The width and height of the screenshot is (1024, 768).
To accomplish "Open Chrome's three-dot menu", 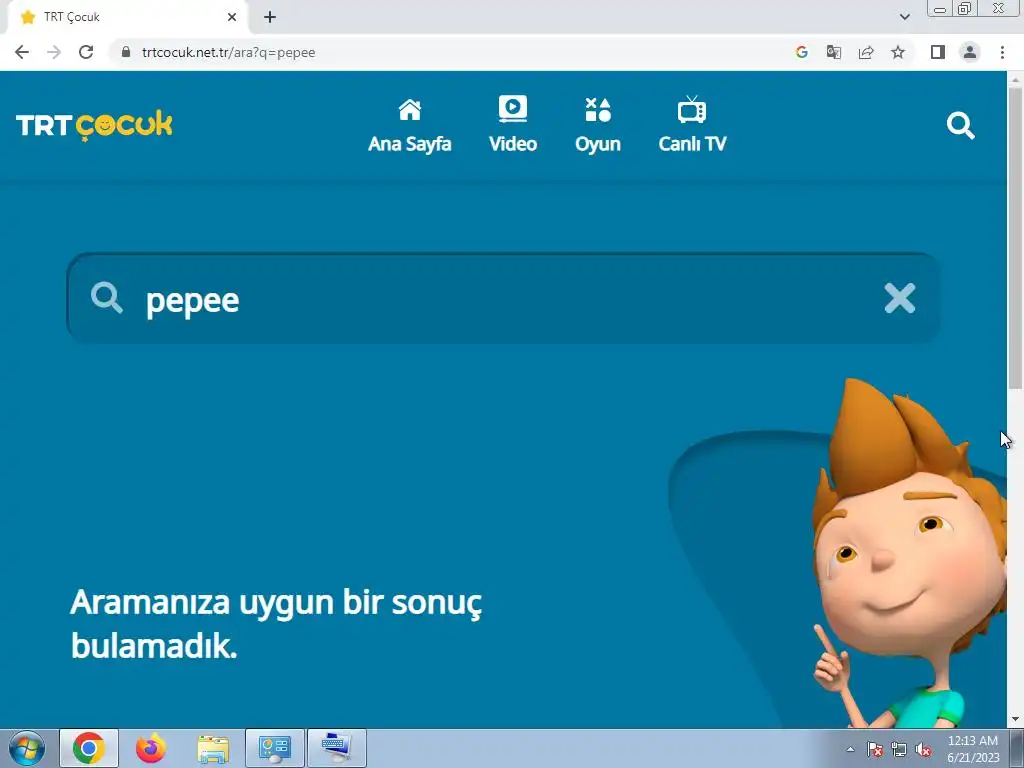I will click(1002, 52).
